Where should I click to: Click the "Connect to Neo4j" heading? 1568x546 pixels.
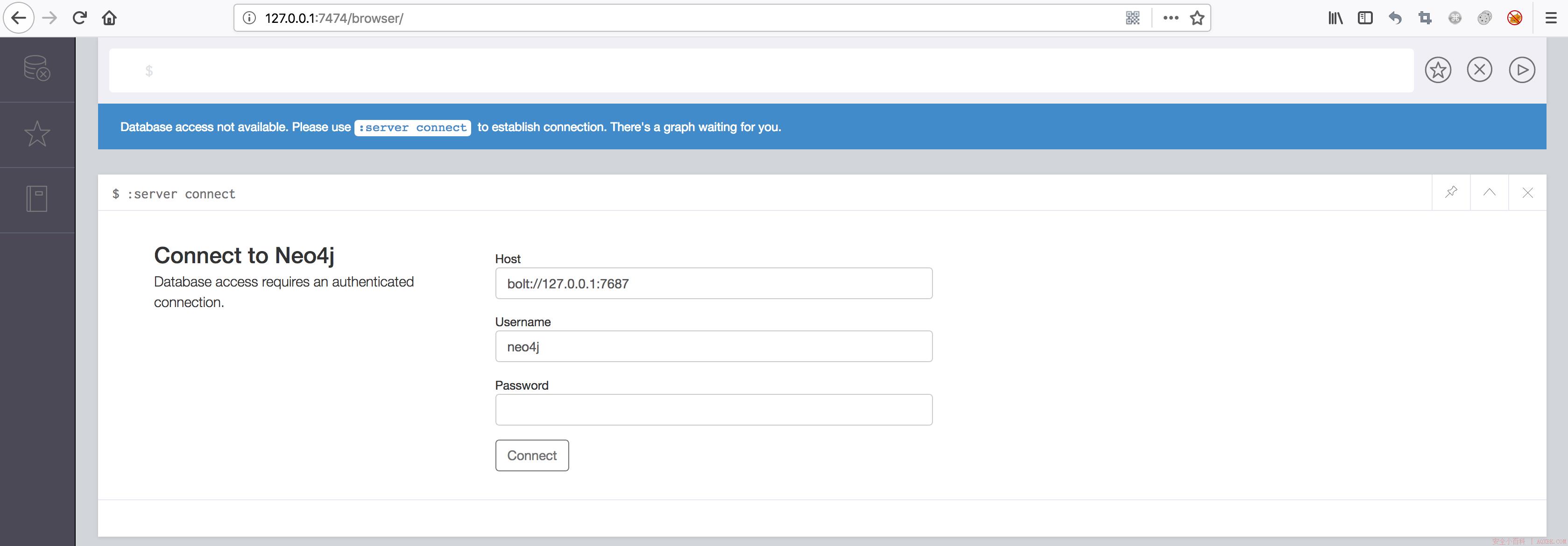click(x=244, y=256)
